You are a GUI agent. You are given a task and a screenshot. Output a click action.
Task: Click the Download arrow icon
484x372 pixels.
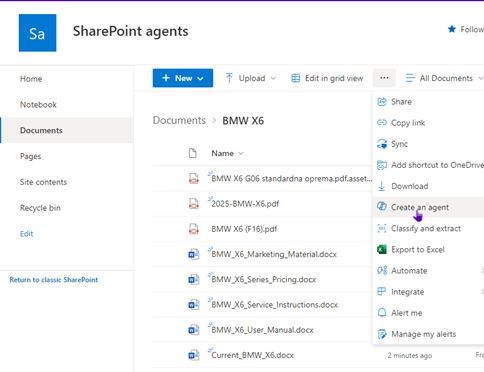click(382, 186)
